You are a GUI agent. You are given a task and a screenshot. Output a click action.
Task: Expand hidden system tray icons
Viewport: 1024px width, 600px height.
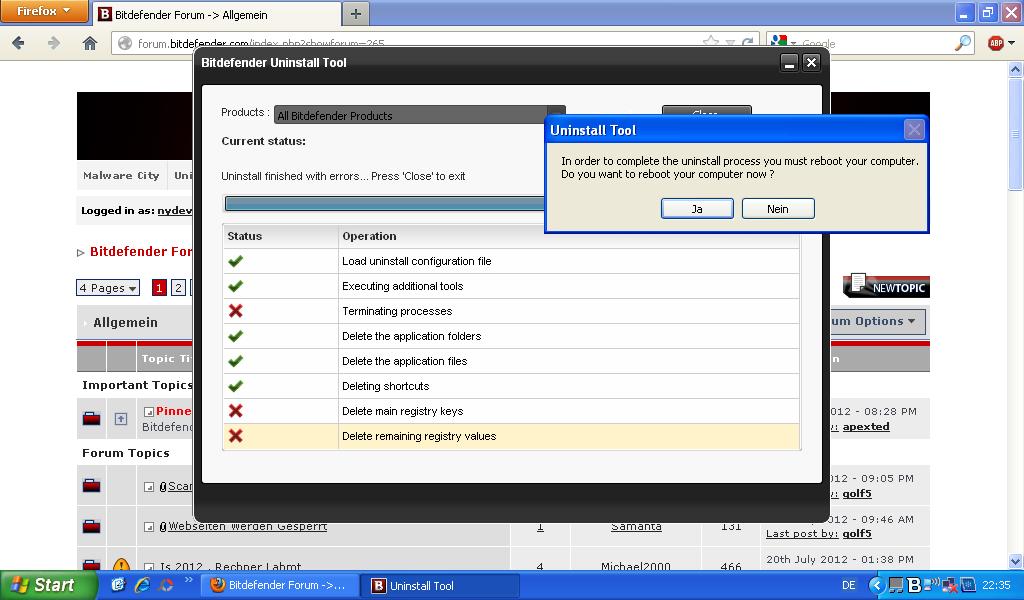[x=877, y=586]
